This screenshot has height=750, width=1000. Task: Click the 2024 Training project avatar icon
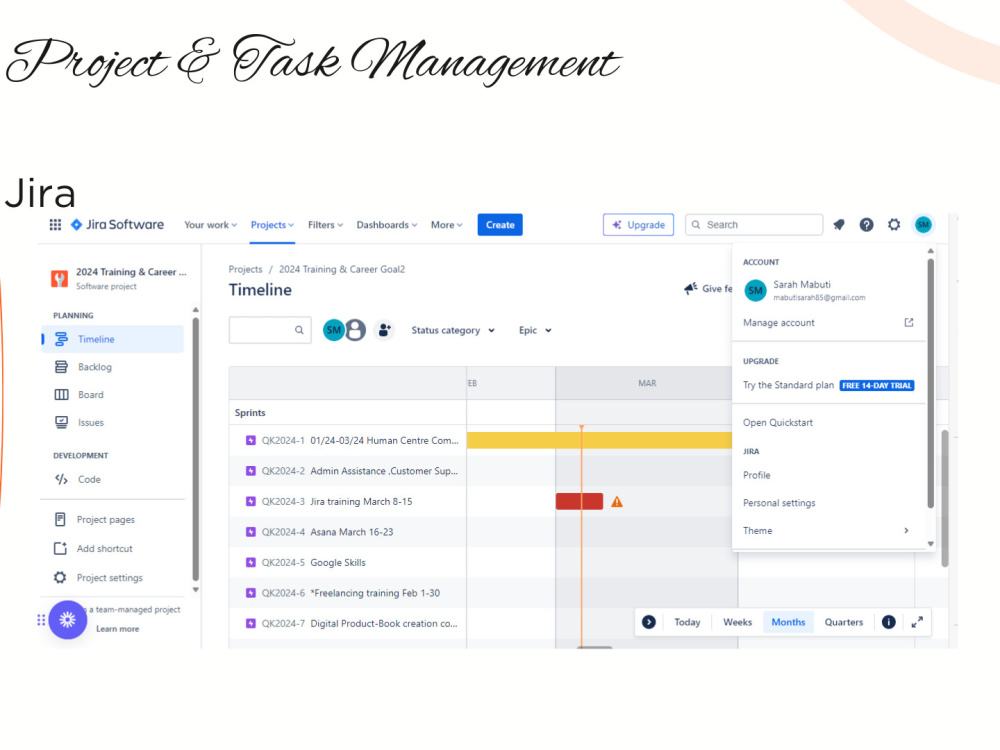pyautogui.click(x=60, y=279)
